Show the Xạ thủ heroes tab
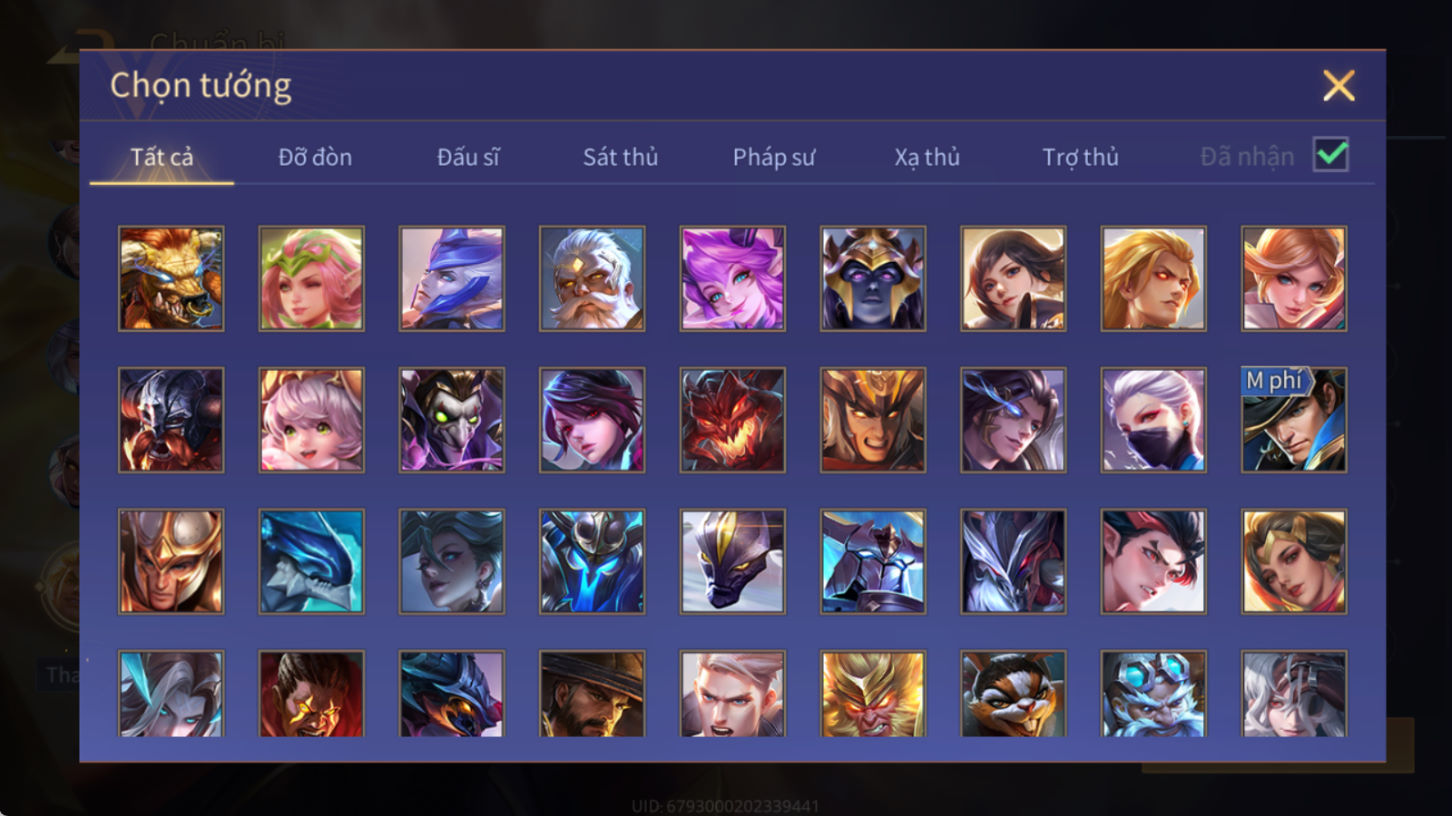 click(927, 157)
